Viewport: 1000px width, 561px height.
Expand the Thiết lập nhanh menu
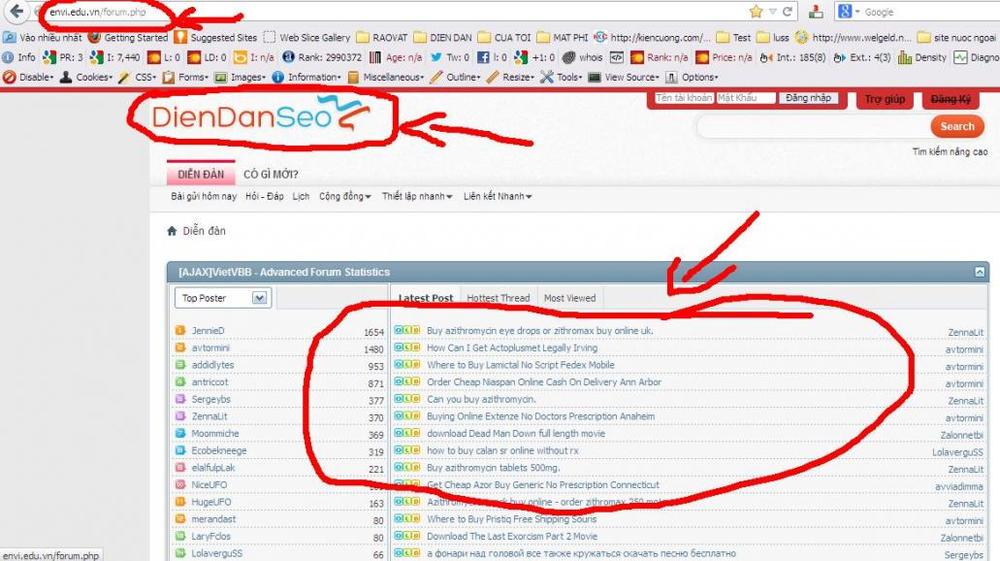click(x=417, y=196)
